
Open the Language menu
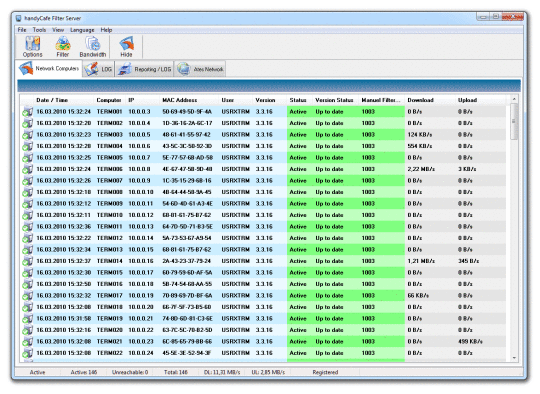[82, 30]
